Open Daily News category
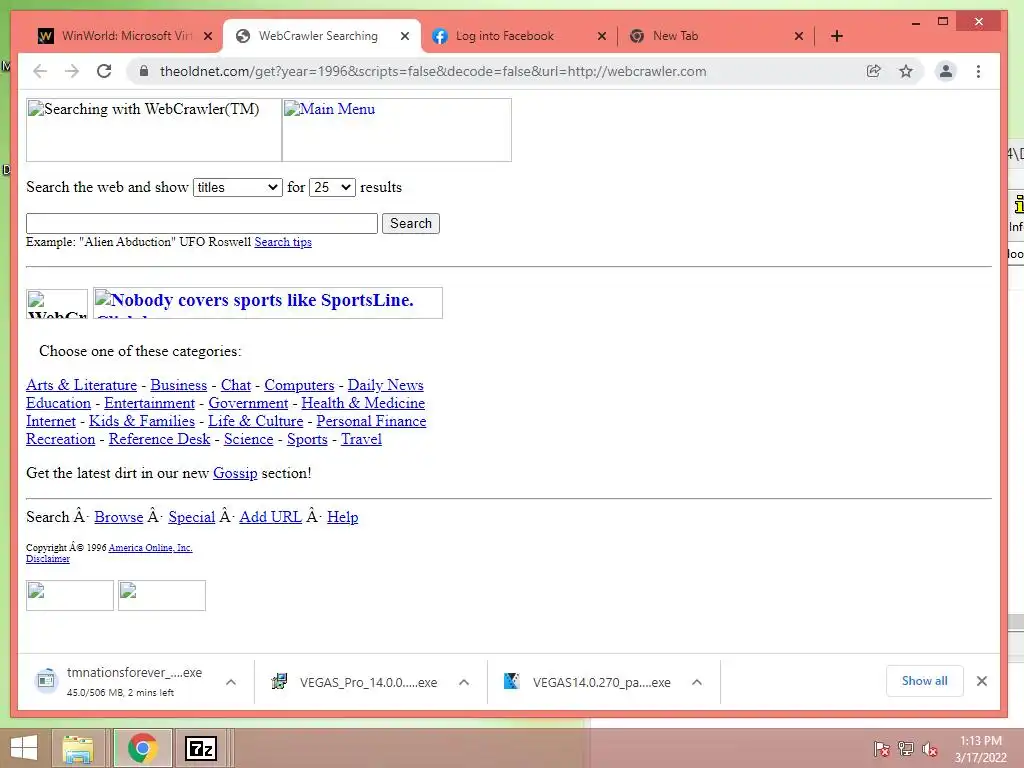This screenshot has width=1024, height=768. click(385, 385)
